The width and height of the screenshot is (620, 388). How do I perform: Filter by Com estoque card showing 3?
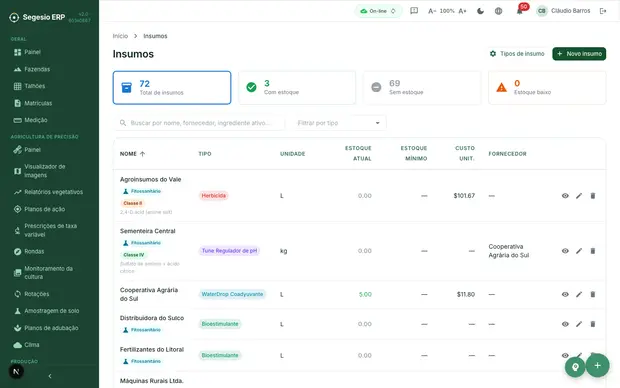[x=297, y=88]
